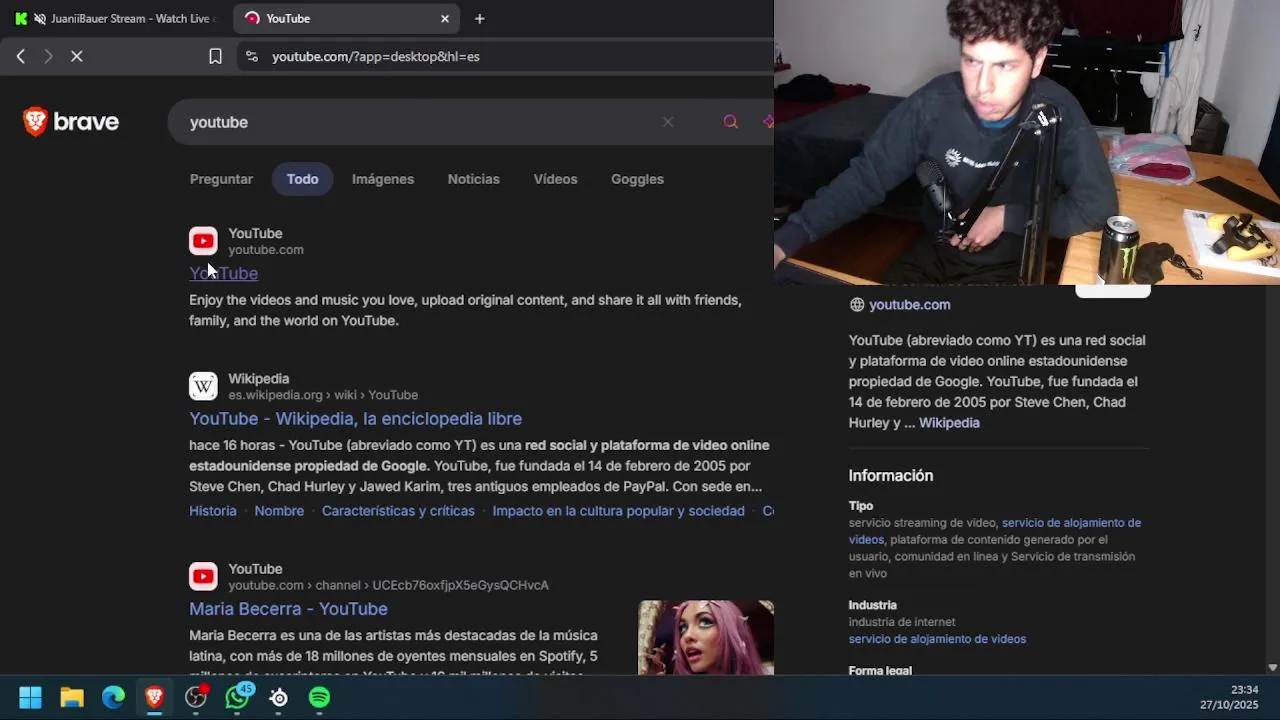Follow the Historia sublink under Wikipedia
The image size is (1280, 720).
tap(213, 511)
